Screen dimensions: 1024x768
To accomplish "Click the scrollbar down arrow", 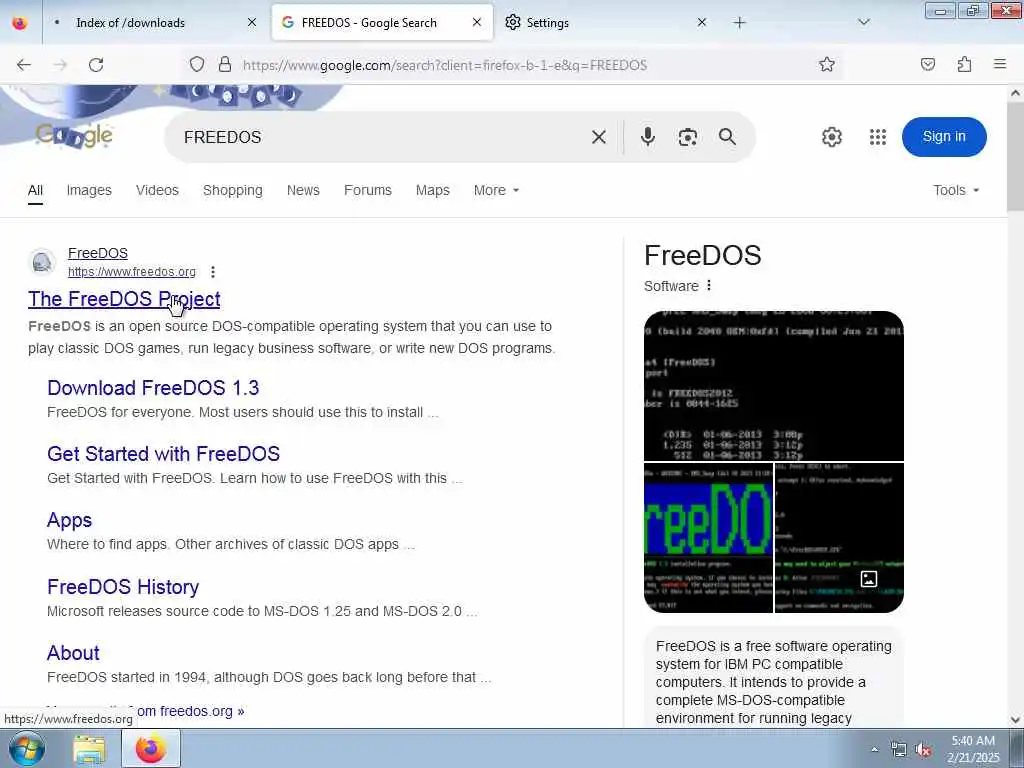I will pyautogui.click(x=1015, y=720).
